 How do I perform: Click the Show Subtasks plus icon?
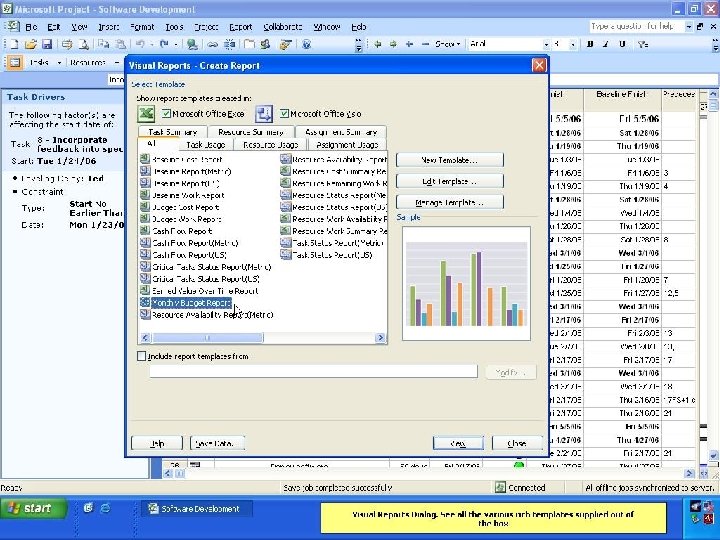tap(409, 44)
